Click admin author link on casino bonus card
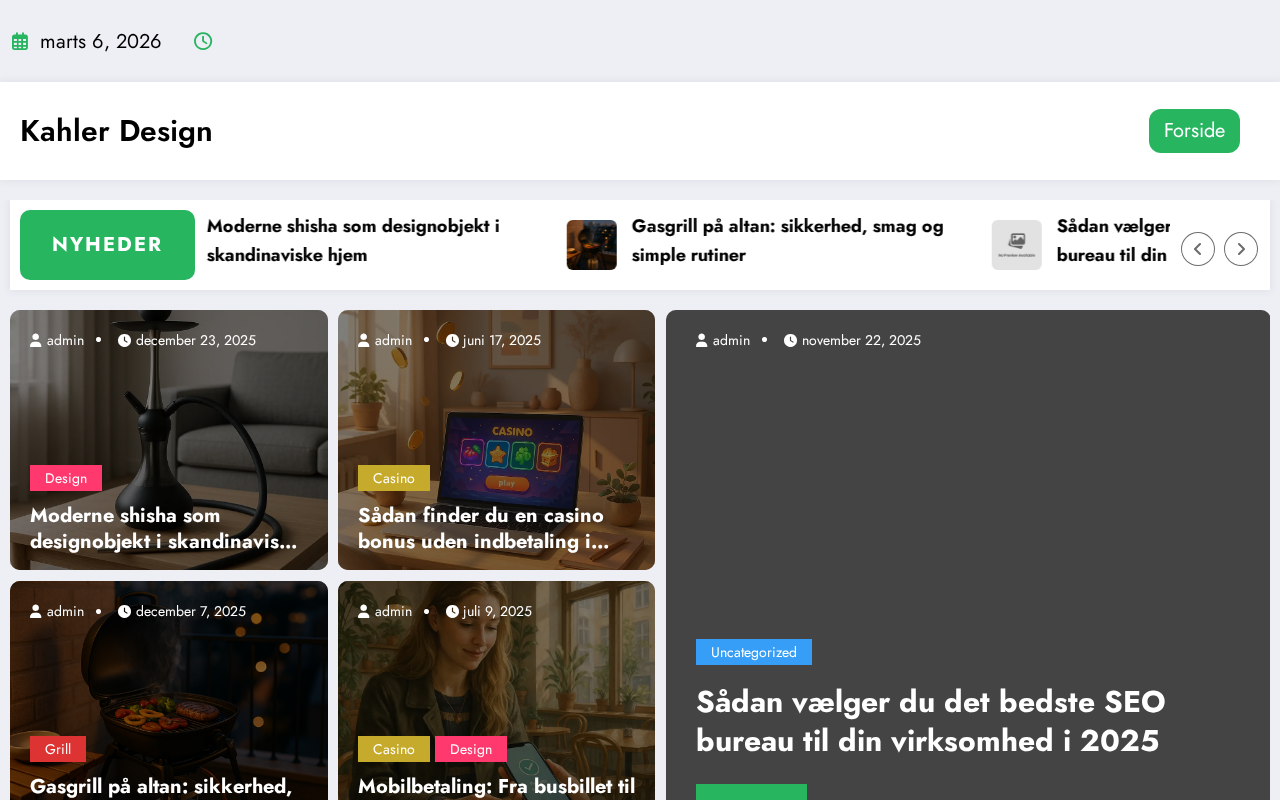Image resolution: width=1280 pixels, height=800 pixels. tap(393, 340)
